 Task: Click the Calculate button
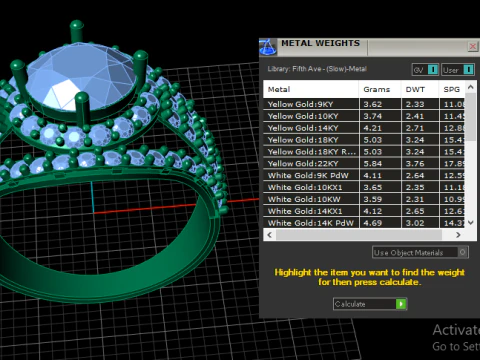370,304
